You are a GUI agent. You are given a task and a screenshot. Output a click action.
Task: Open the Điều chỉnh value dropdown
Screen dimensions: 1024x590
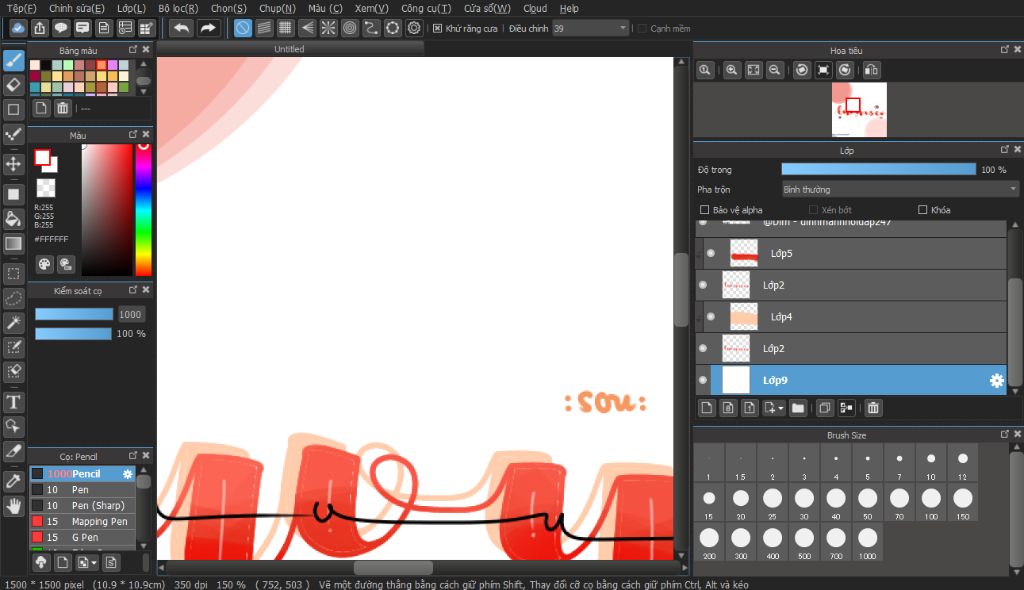coord(622,28)
